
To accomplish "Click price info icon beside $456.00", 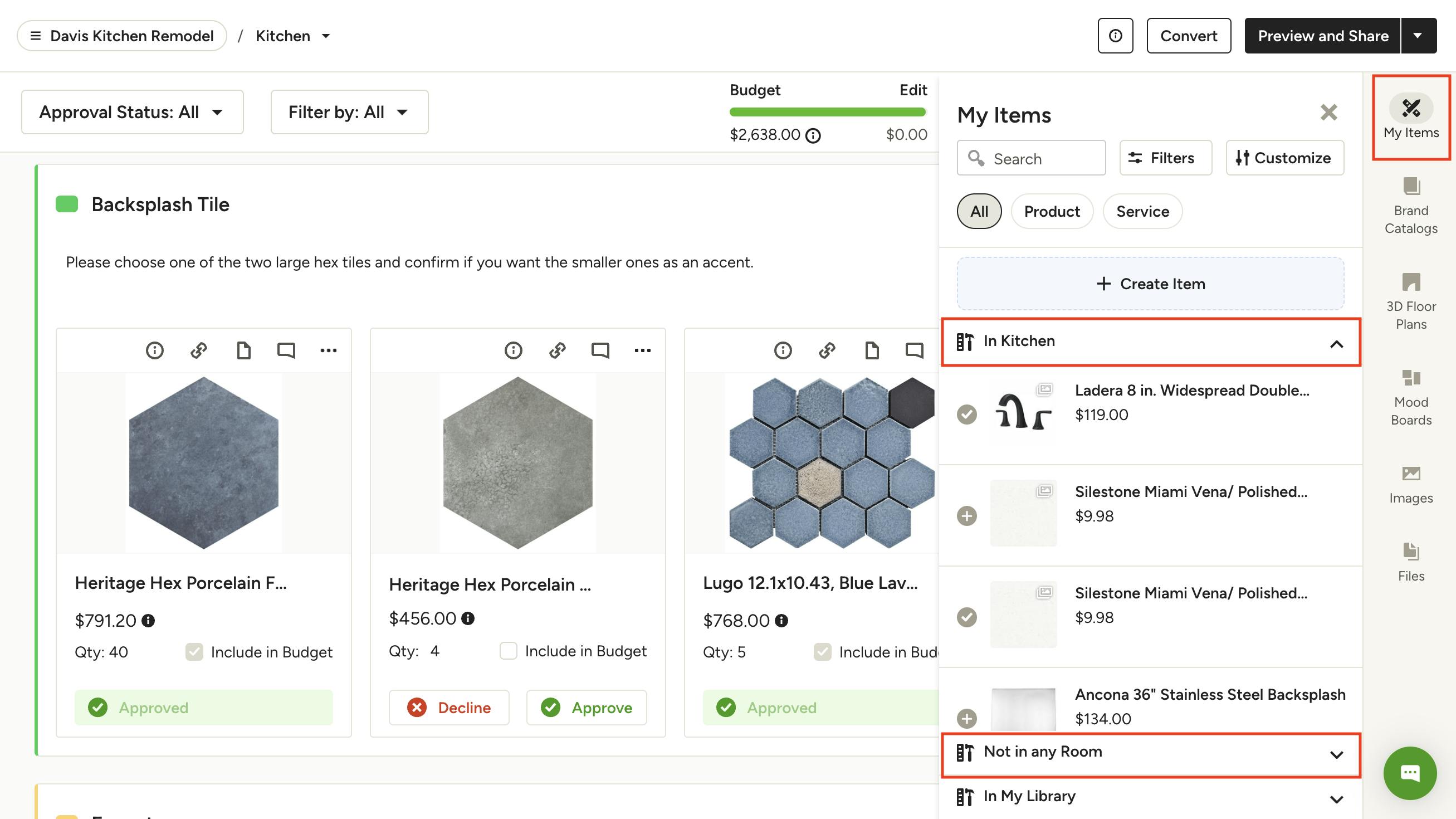I will click(468, 618).
